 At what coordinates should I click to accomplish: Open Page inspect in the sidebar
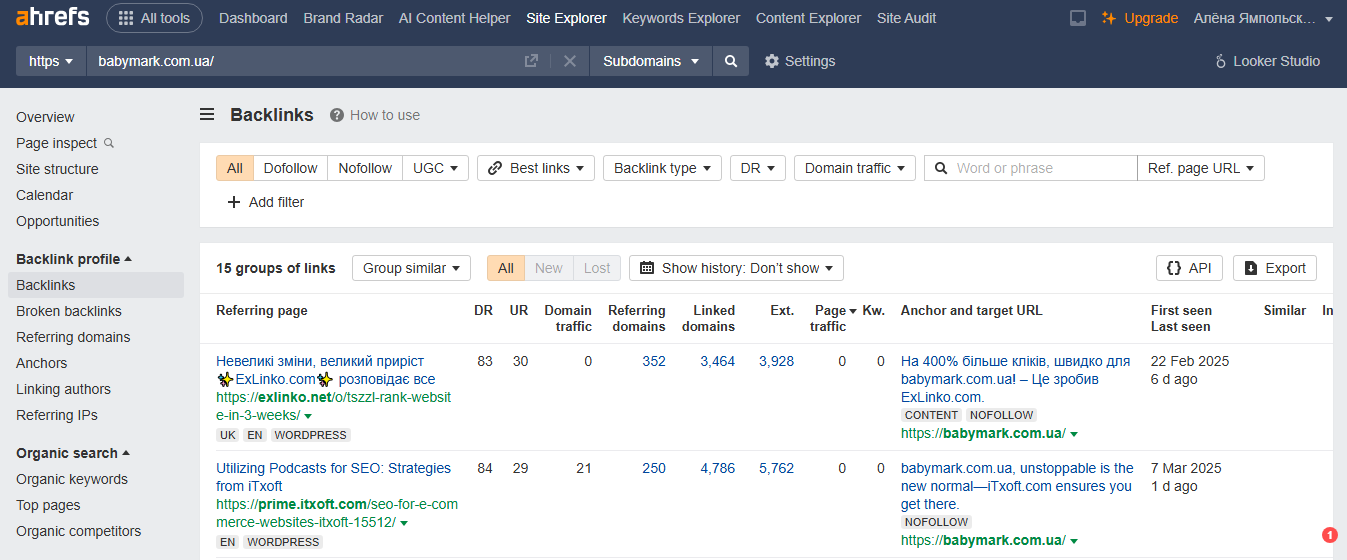pos(57,143)
